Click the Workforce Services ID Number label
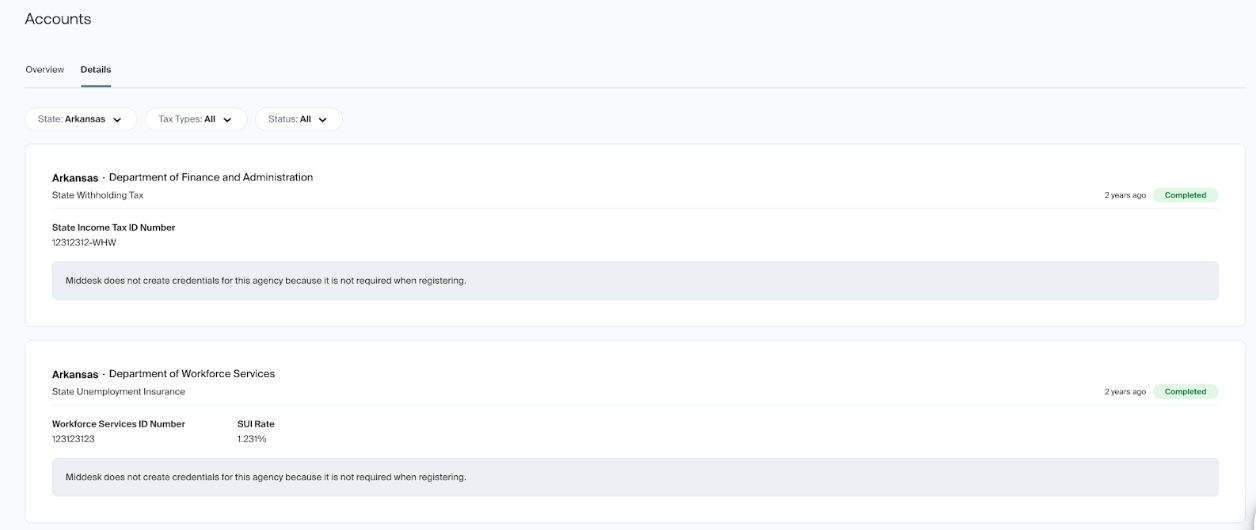1256x530 pixels. pyautogui.click(x=118, y=423)
